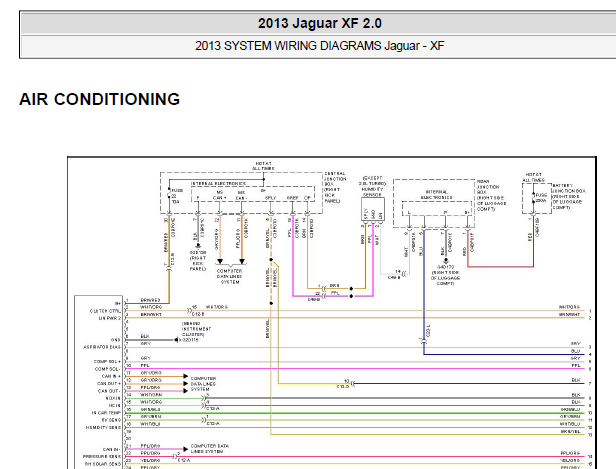616x469 pixels.
Task: Click 'WHT/ORG' wire label at pin 2
Action: tap(151, 307)
